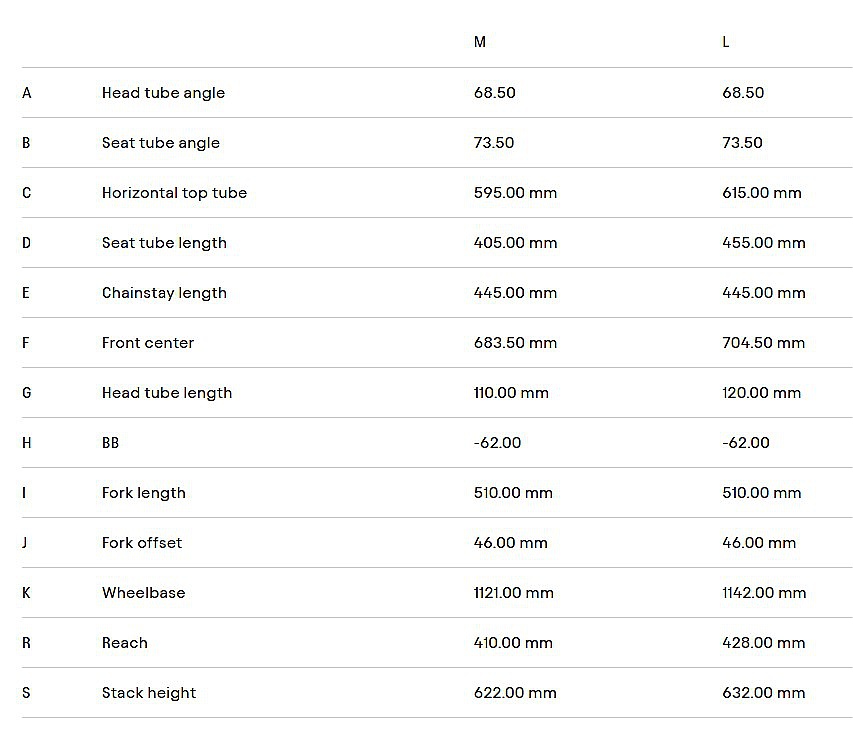Click the L size column header
The width and height of the screenshot is (853, 732).
coord(726,42)
